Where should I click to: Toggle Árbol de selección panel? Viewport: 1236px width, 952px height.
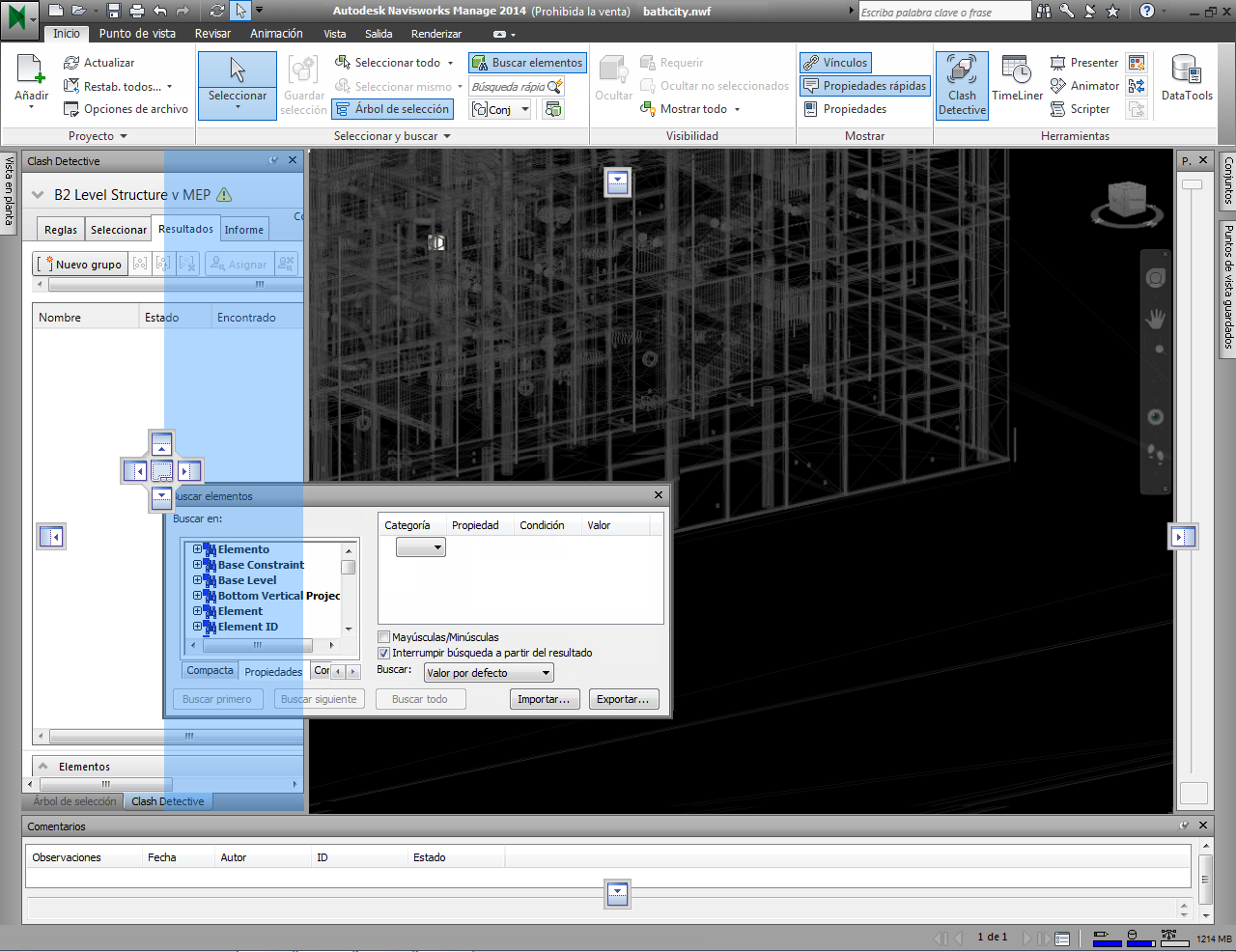392,109
